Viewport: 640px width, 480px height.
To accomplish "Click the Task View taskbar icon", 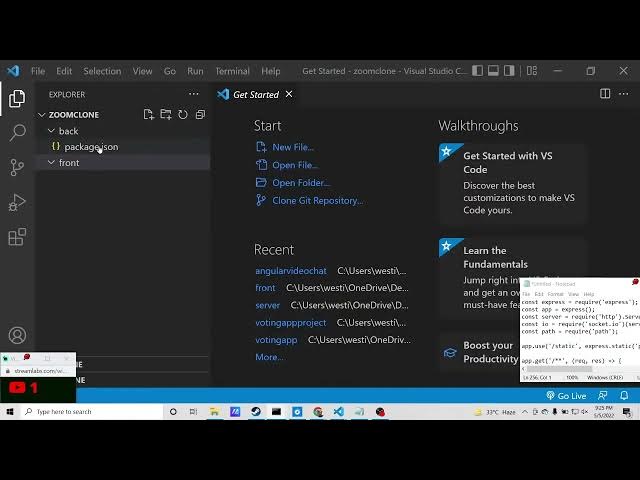I will [x=193, y=412].
